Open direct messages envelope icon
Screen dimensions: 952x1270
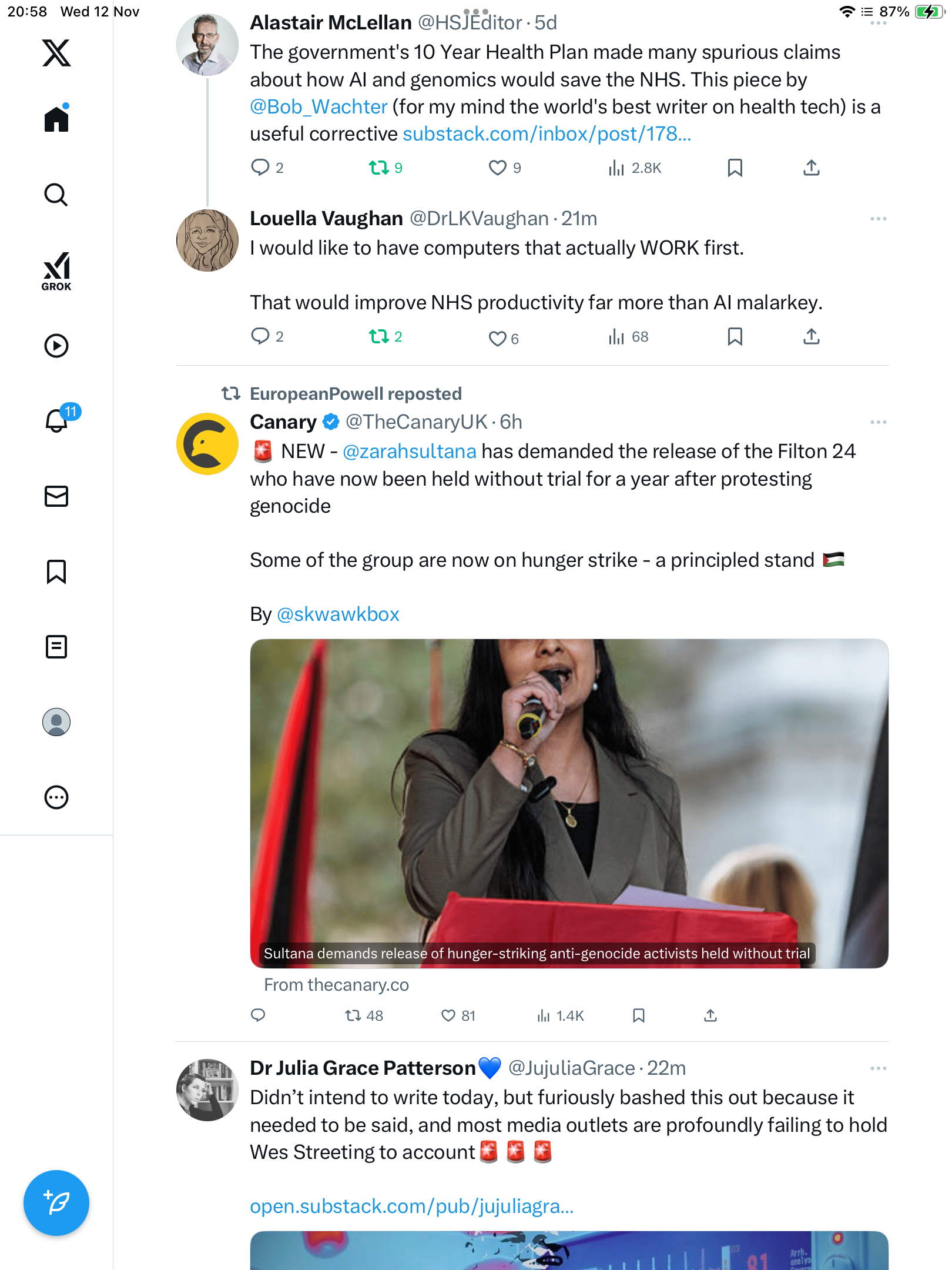pos(56,496)
